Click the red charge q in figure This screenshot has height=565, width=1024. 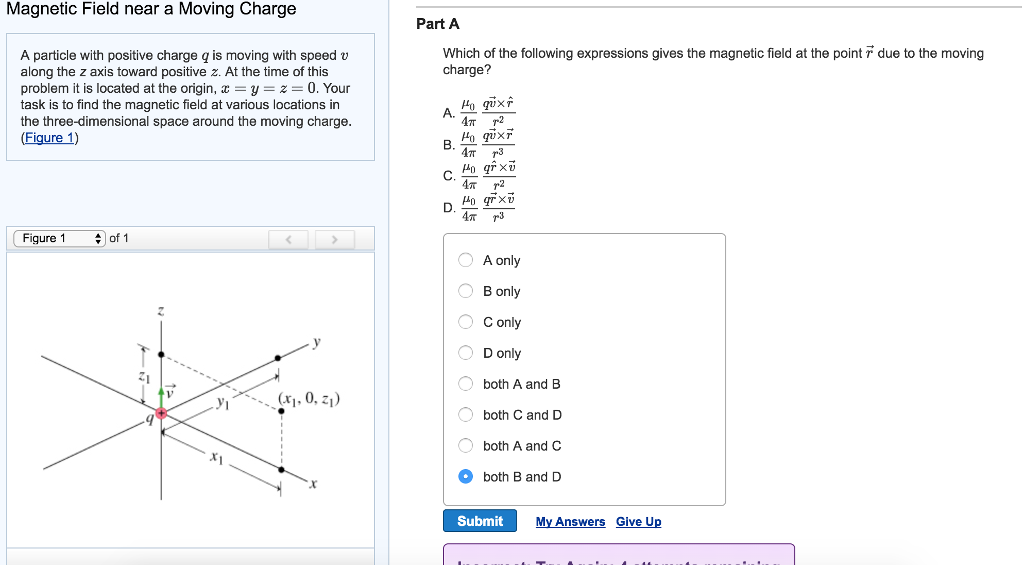(161, 412)
